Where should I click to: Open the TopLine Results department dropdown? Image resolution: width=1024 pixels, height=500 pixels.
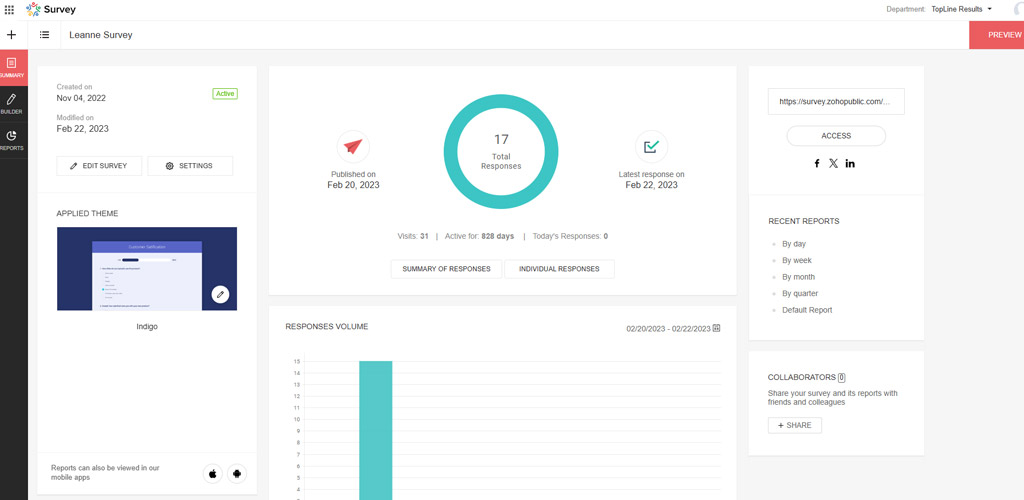(961, 9)
